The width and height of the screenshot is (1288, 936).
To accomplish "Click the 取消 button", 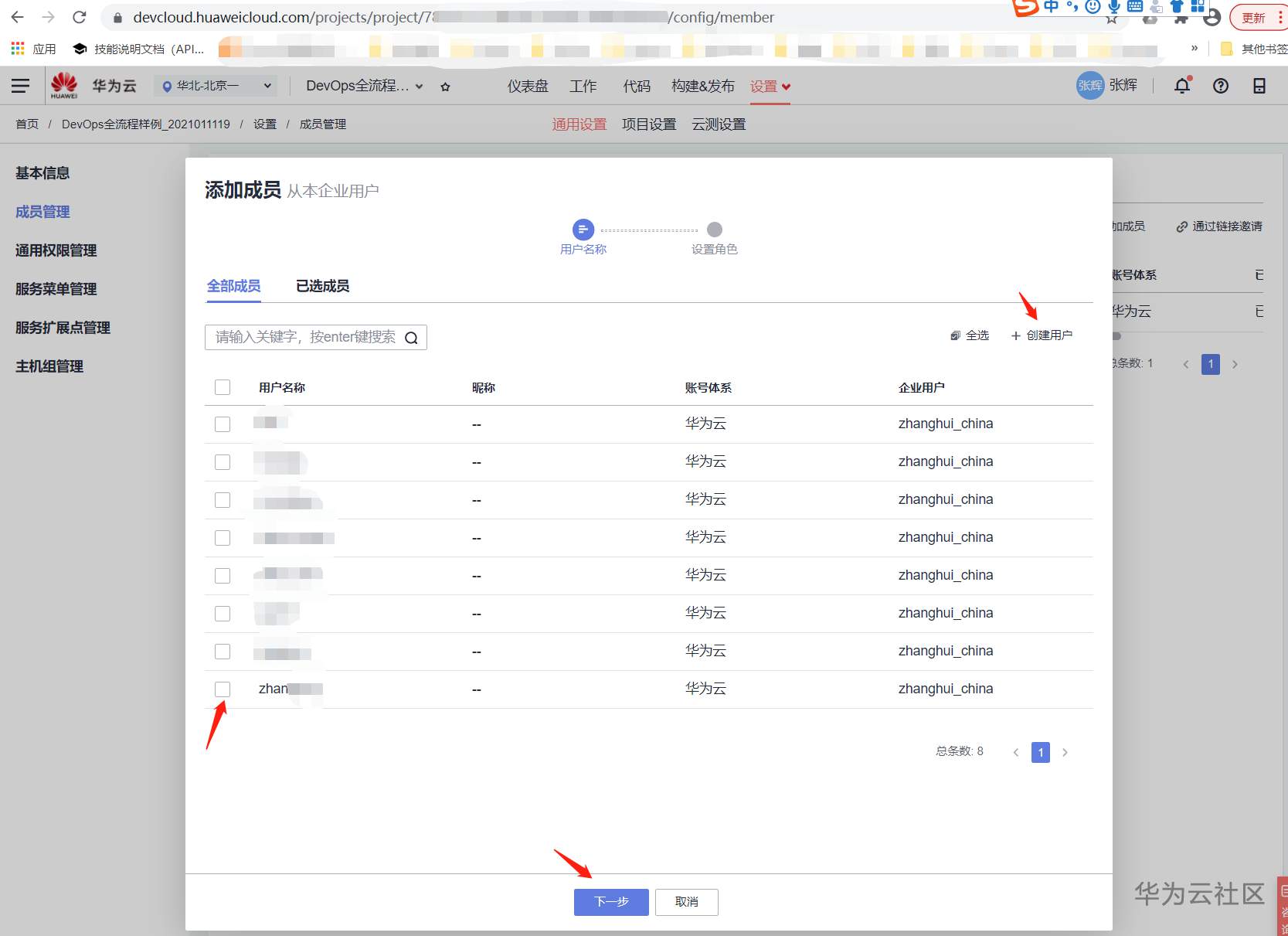I will coord(687,902).
